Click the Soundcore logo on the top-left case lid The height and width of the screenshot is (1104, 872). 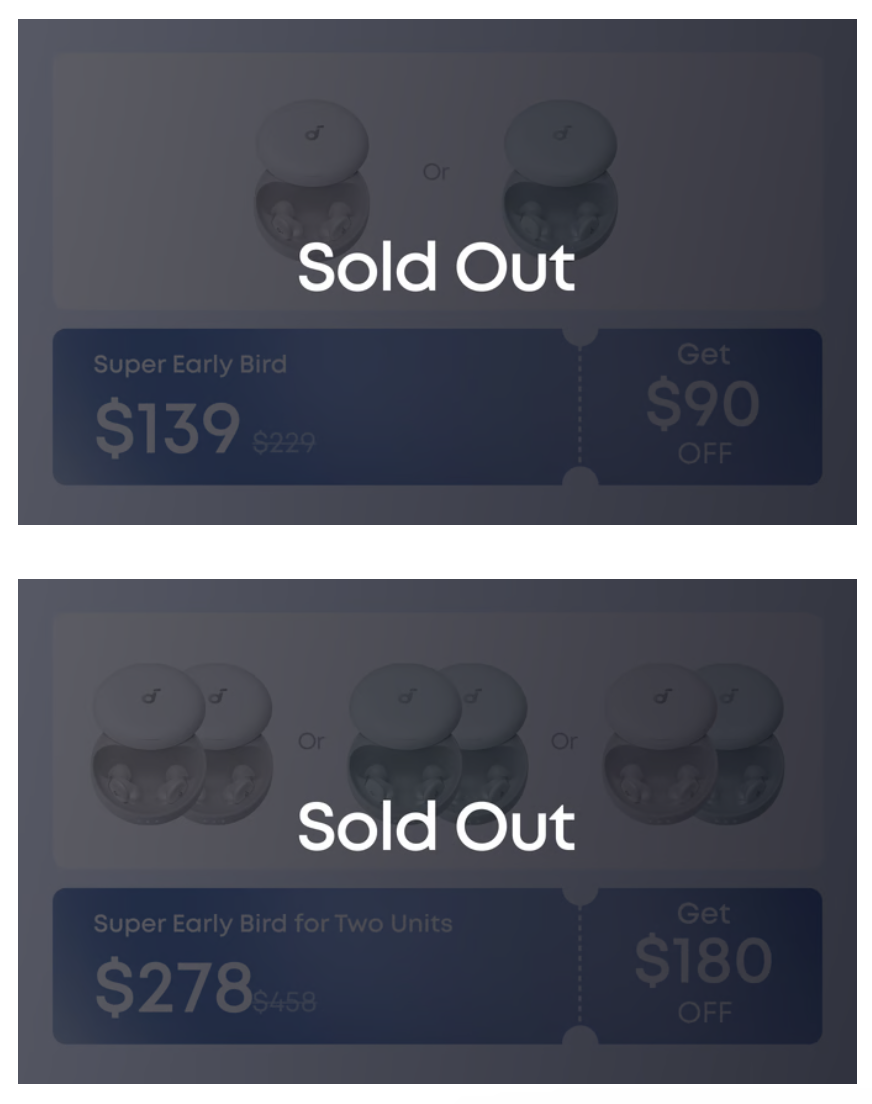pos(311,133)
